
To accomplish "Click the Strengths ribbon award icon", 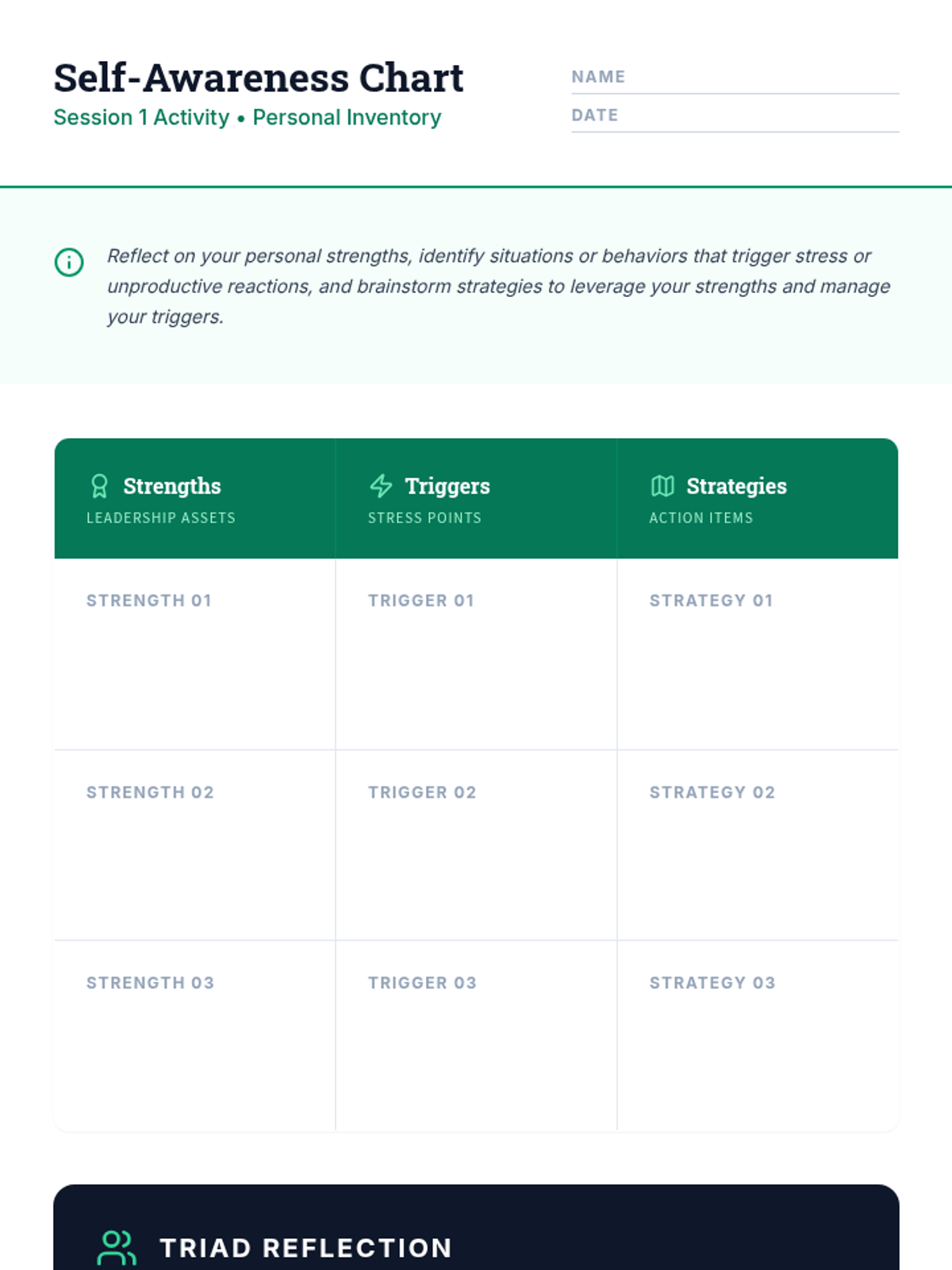I will tap(99, 486).
